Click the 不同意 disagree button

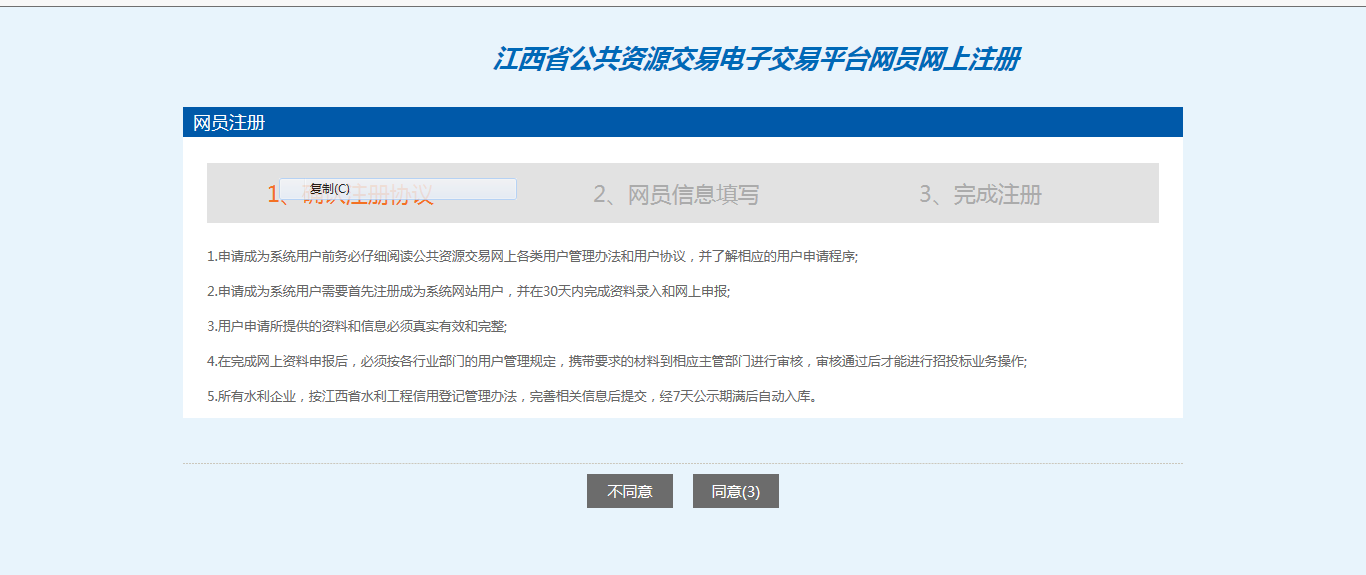tap(629, 491)
